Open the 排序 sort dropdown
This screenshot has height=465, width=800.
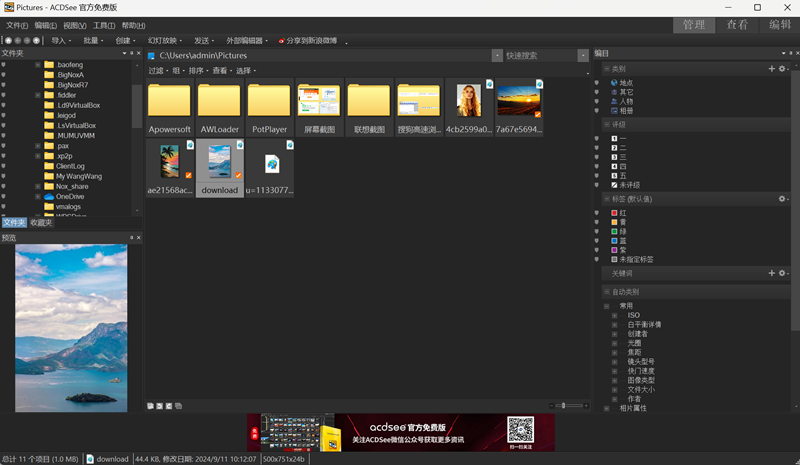point(198,71)
